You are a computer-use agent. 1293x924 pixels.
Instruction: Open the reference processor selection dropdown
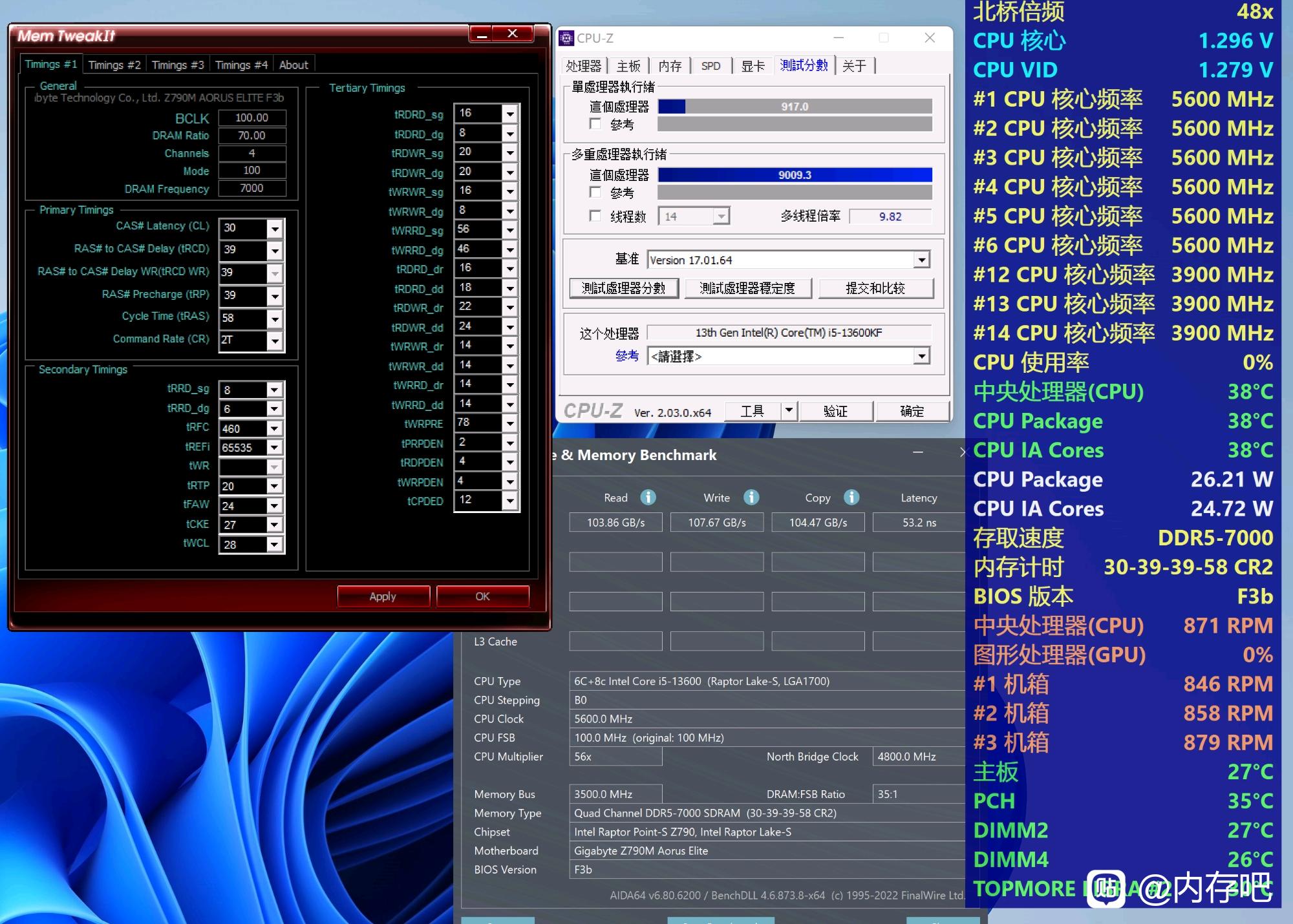tap(922, 356)
